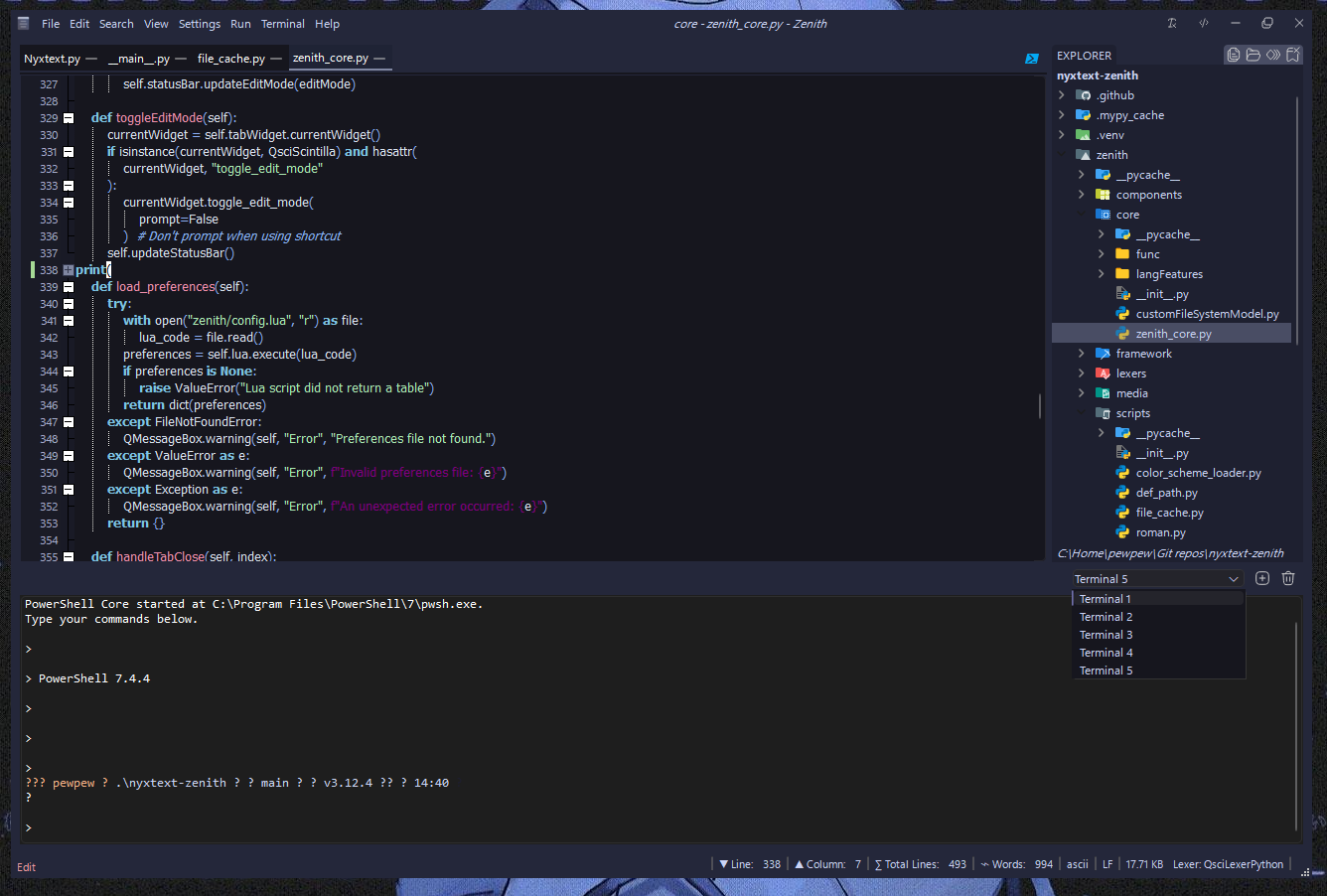This screenshot has height=896, width=1327.
Task: Select Terminal 3 from the list
Action: [x=1106, y=635]
